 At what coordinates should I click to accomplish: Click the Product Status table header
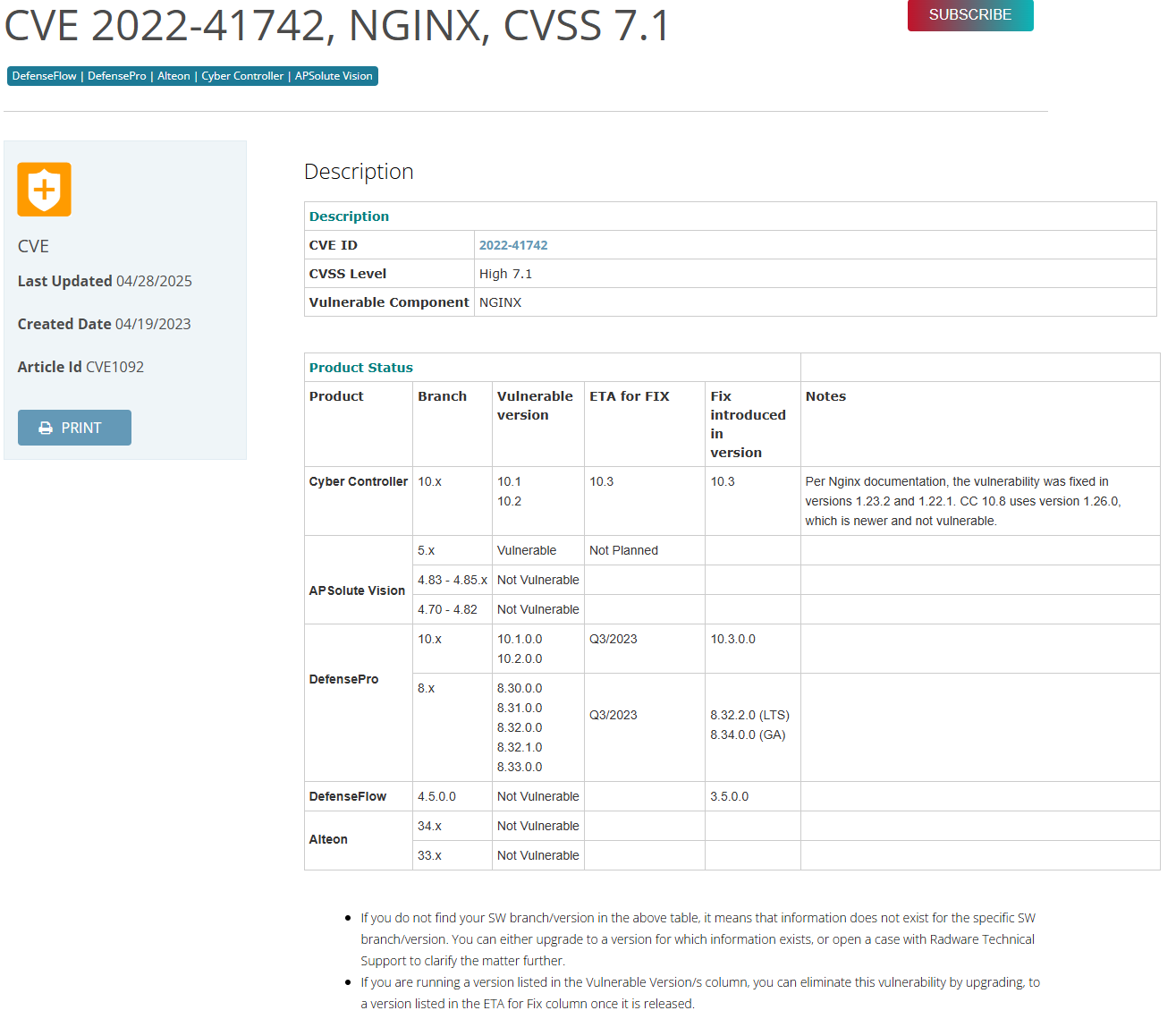coord(361,368)
